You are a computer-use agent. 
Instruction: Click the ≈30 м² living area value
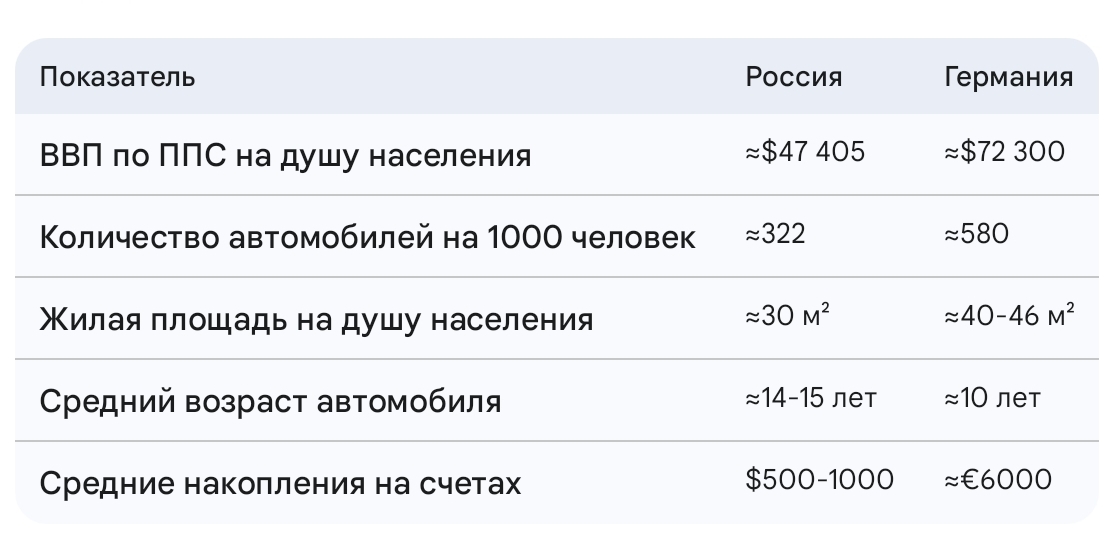(x=788, y=316)
